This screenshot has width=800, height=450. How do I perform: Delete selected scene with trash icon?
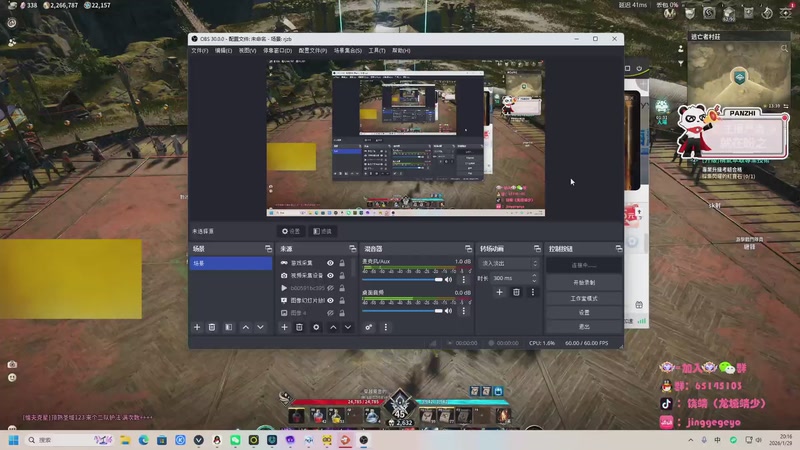[x=212, y=327]
